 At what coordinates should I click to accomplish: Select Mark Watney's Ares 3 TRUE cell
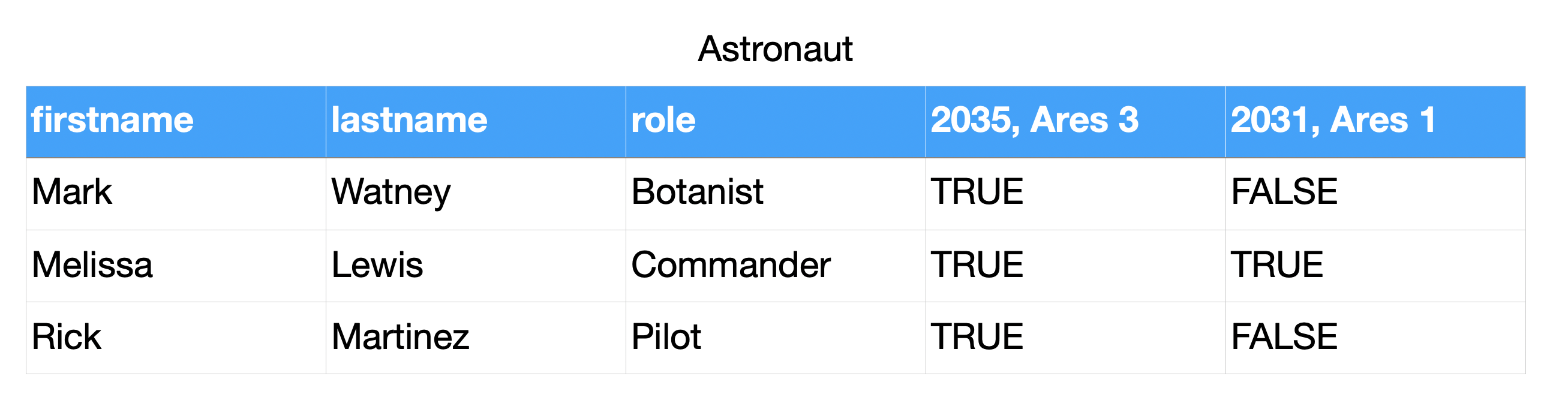[x=1074, y=193]
